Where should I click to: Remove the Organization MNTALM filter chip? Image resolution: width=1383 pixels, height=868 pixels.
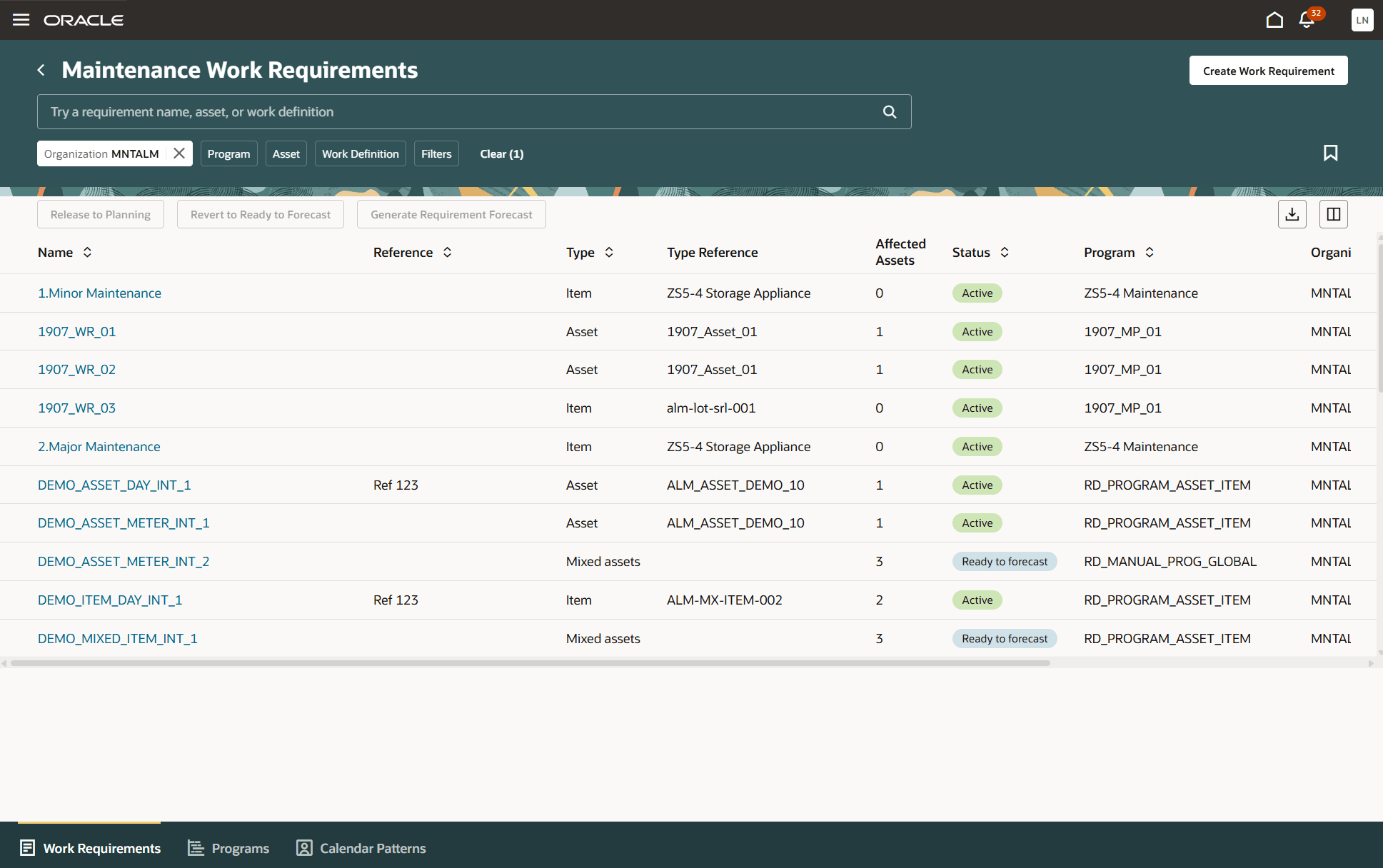[178, 153]
